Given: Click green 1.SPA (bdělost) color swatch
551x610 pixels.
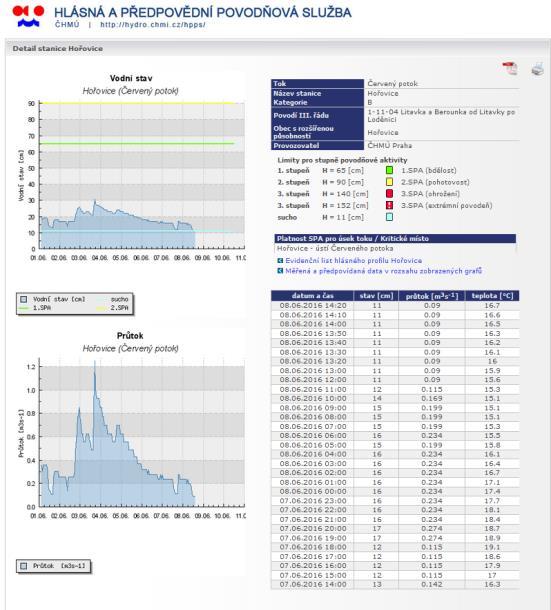Looking at the screenshot, I should coord(389,170).
